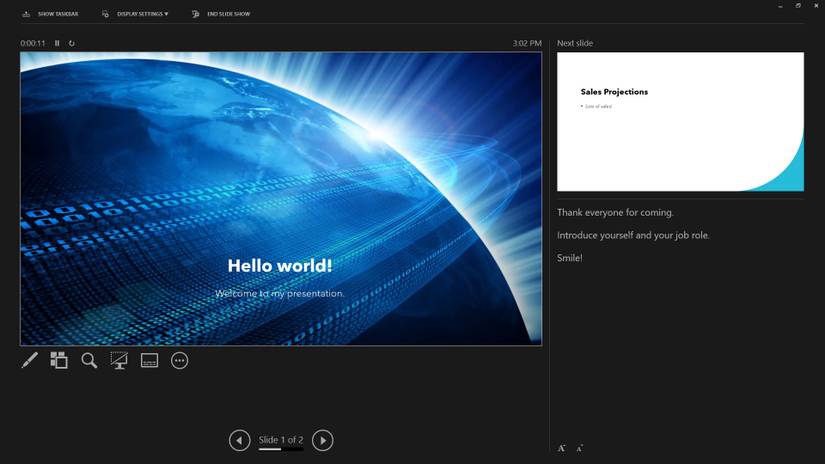Click End Slide Show button
Screen dimensions: 825x464
tap(221, 14)
